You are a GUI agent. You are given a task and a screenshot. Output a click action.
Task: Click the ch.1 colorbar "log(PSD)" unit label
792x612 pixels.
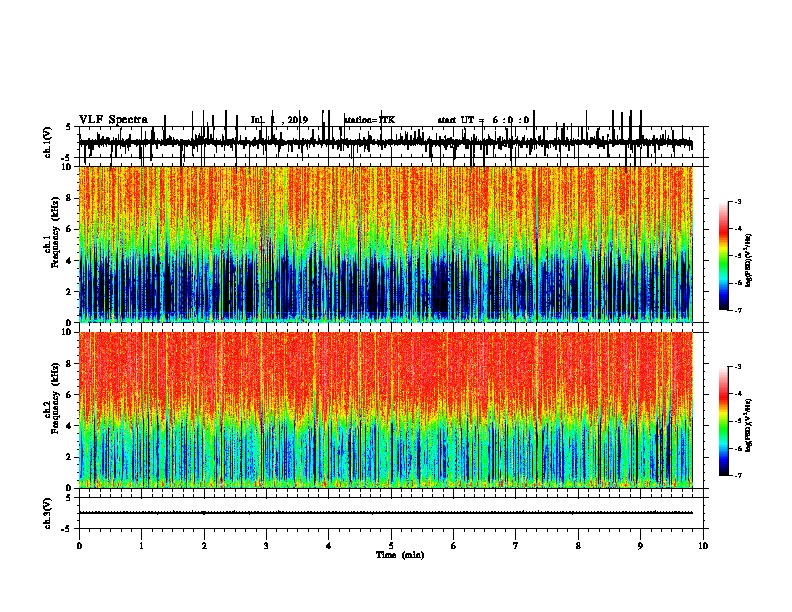click(749, 260)
